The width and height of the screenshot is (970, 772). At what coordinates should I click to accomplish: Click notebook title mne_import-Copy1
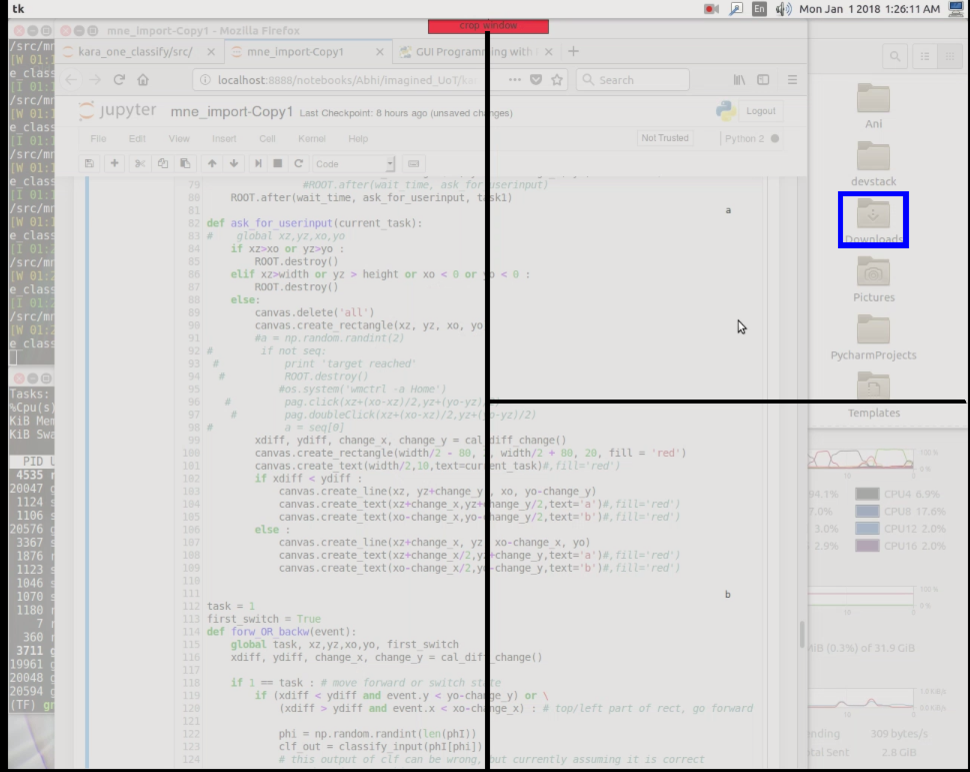pos(231,111)
